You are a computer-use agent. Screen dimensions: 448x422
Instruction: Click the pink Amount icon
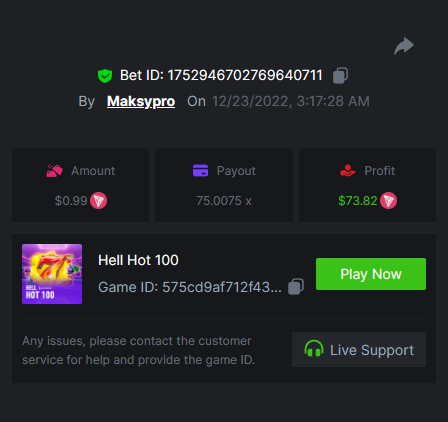[x=54, y=171]
